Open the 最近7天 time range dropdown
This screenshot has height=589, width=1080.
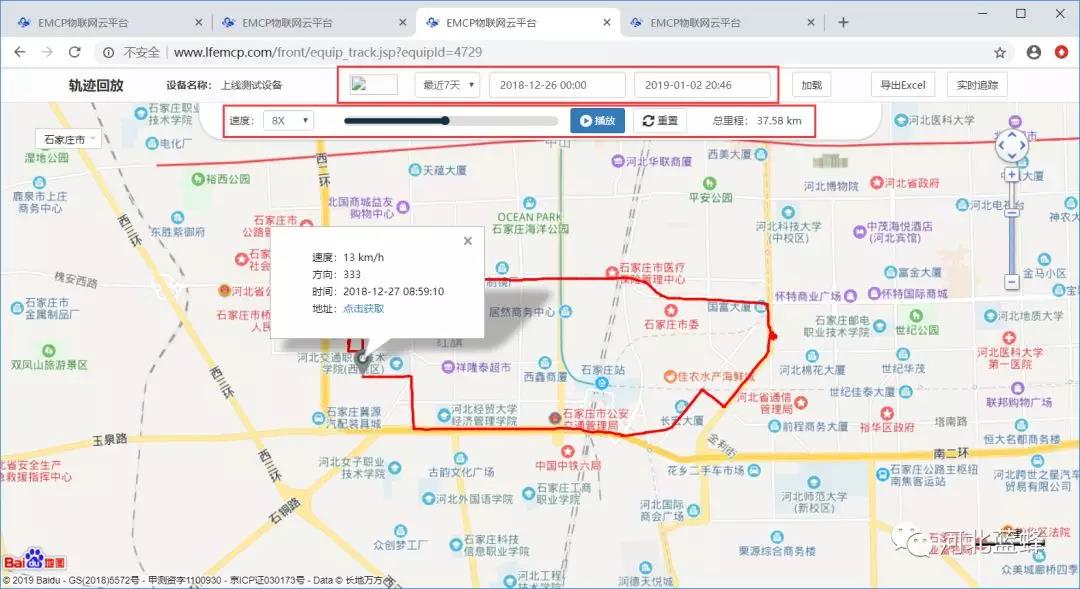(448, 85)
